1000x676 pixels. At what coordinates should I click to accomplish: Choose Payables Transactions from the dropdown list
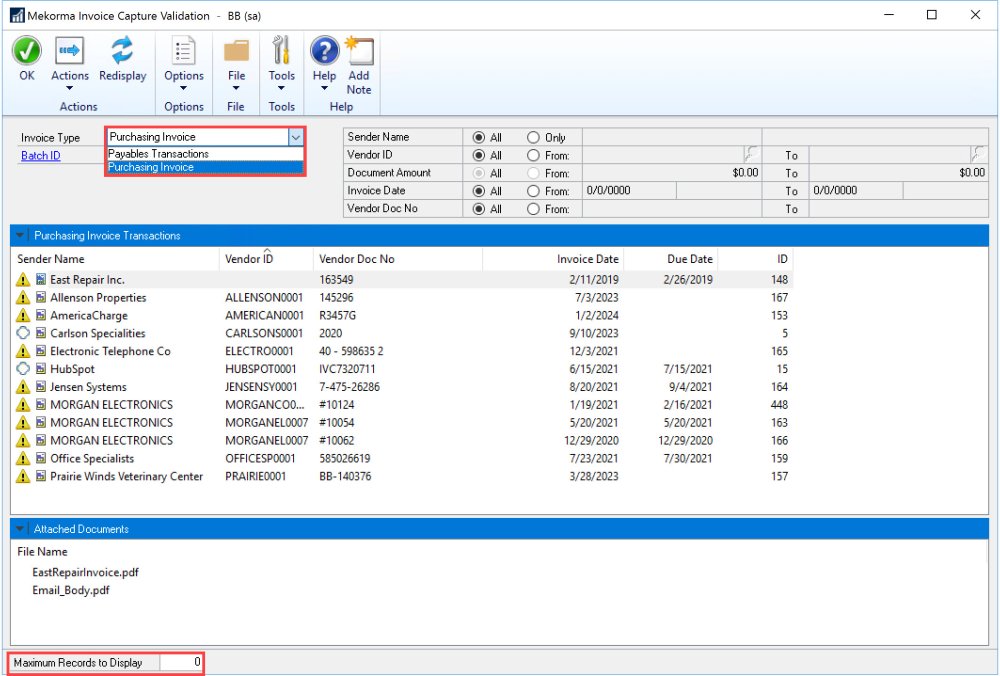(x=159, y=154)
